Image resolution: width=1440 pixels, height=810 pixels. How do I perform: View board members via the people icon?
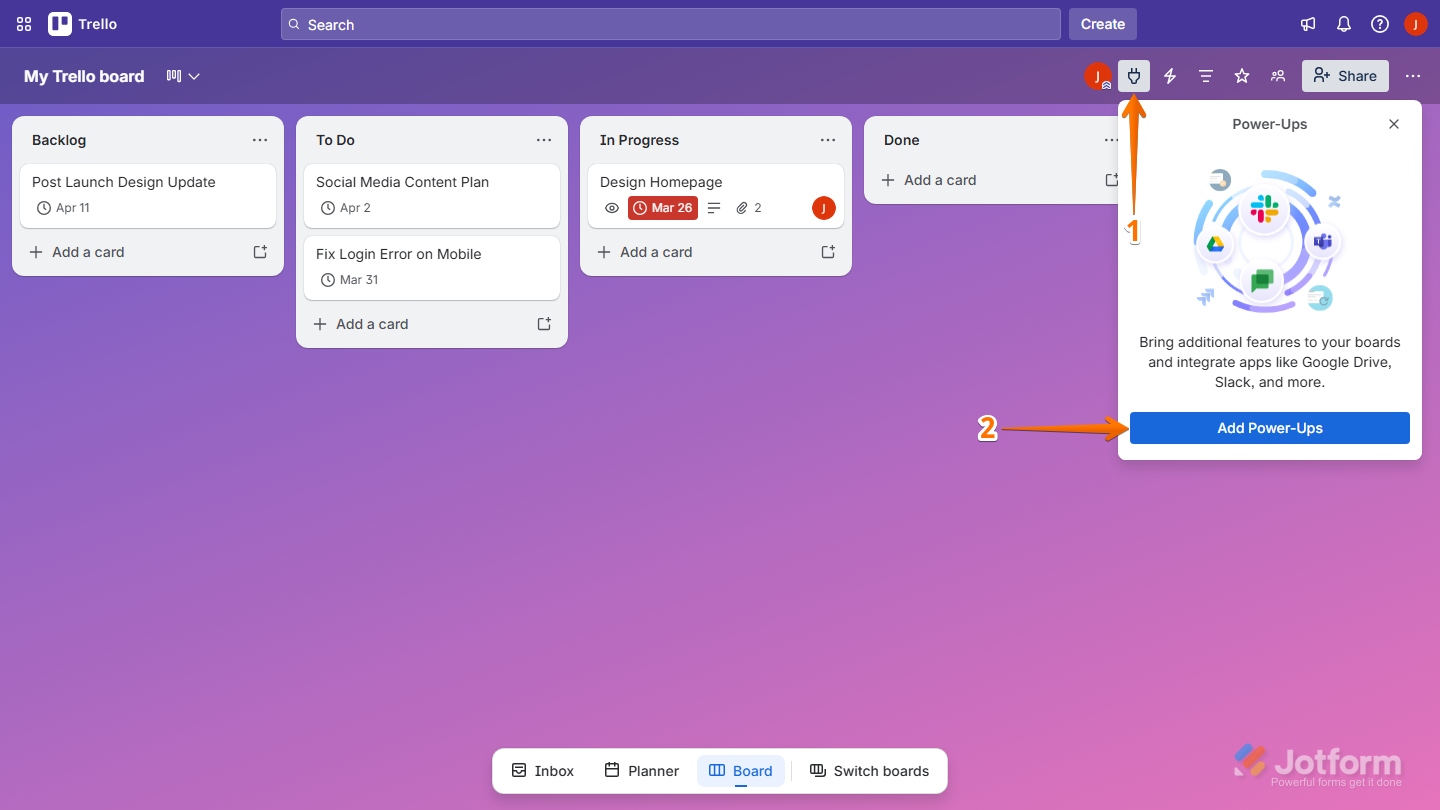pyautogui.click(x=1277, y=76)
